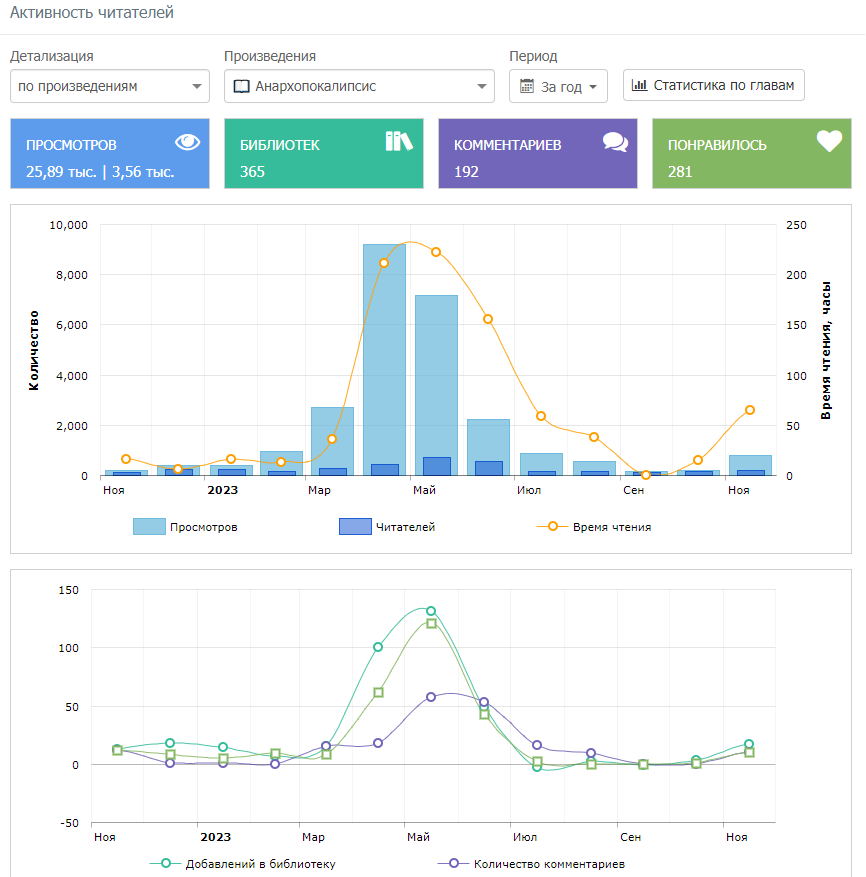The image size is (866, 877).
Task: Toggle Количество комментариев legend entry
Action: tap(549, 864)
